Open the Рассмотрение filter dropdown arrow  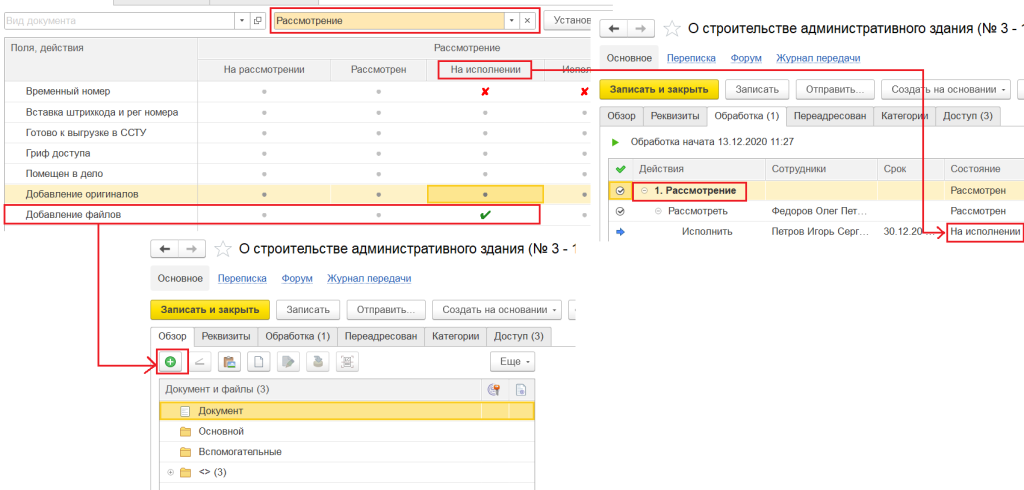click(510, 20)
